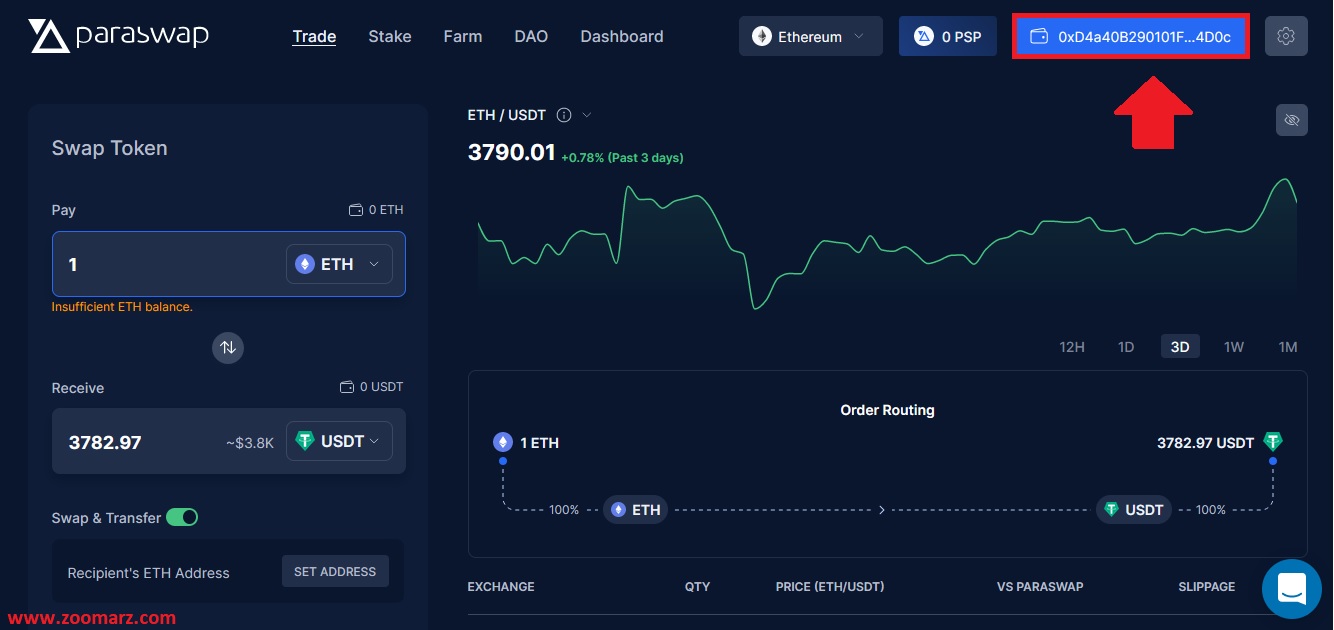Click the Insufficient ETH balance warning
Screen dimensions: 1334x630
(x=122, y=307)
